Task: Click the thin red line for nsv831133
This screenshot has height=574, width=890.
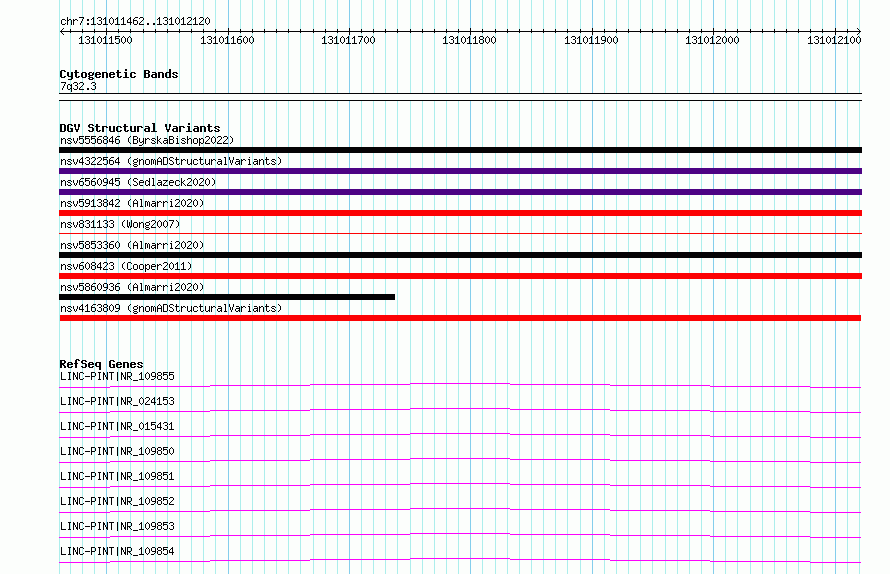Action: coord(460,233)
